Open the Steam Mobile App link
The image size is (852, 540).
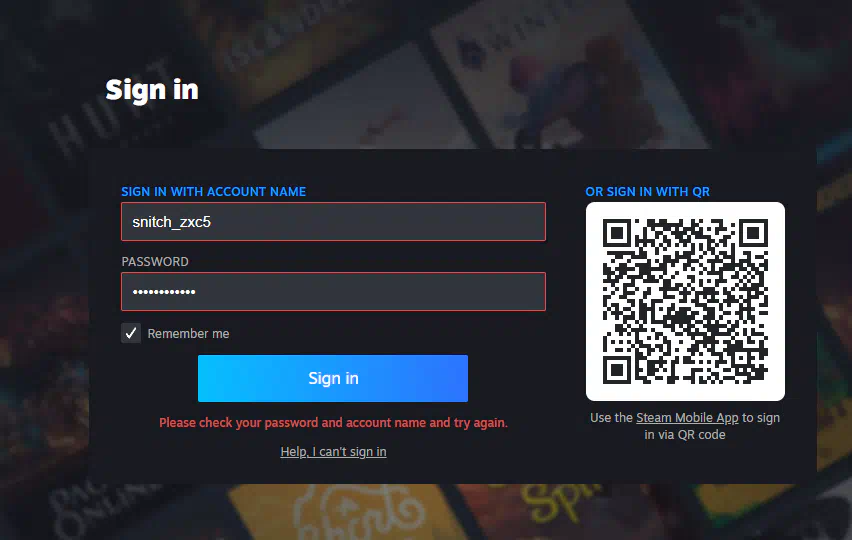687,418
